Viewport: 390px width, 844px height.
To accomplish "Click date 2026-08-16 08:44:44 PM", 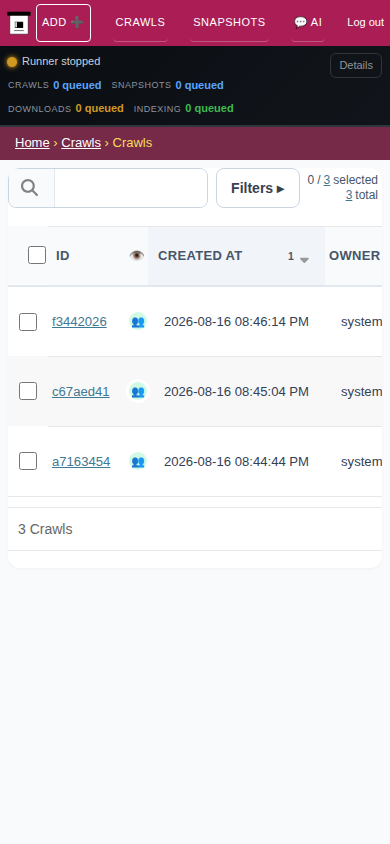I will pyautogui.click(x=236, y=462).
